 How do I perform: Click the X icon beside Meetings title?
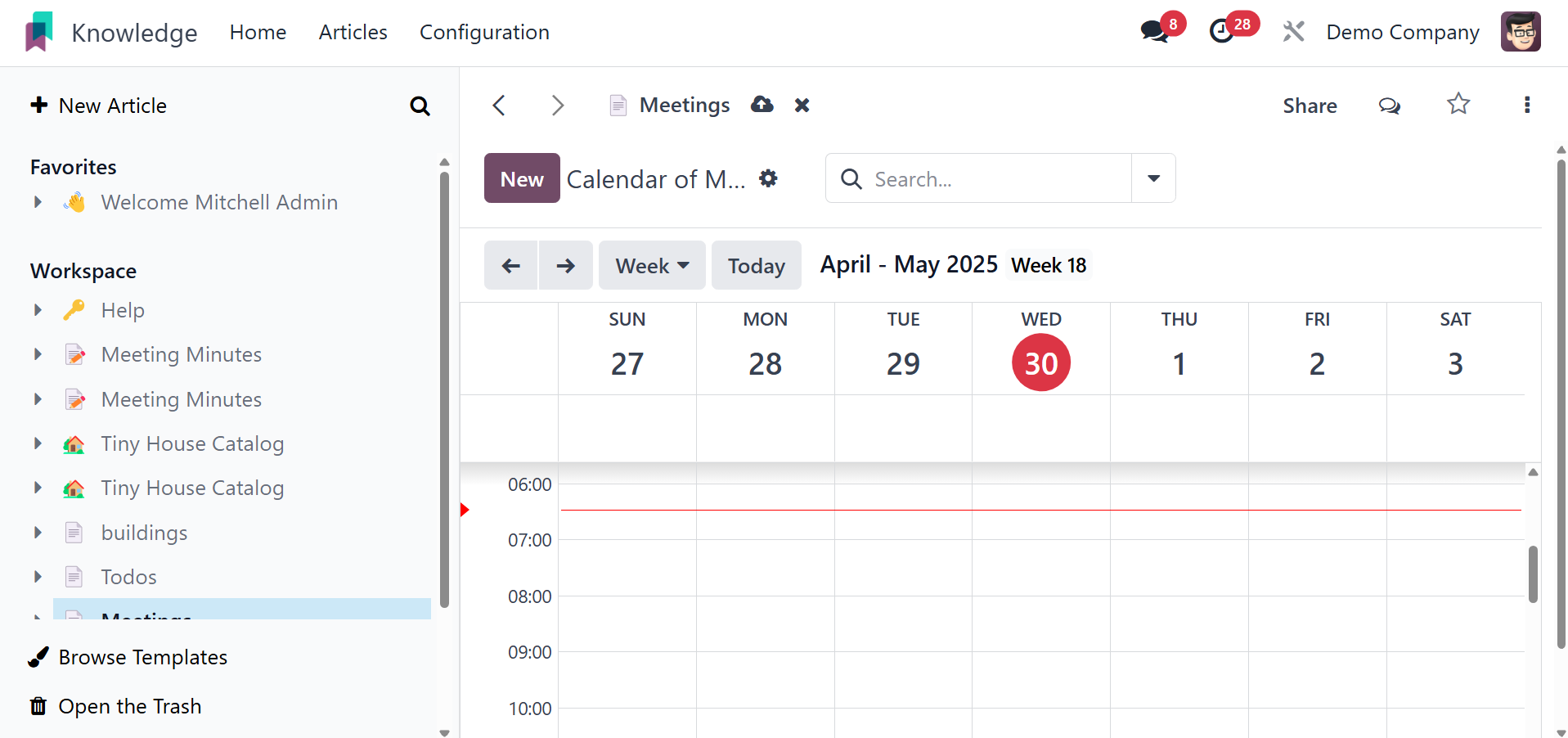pos(802,105)
